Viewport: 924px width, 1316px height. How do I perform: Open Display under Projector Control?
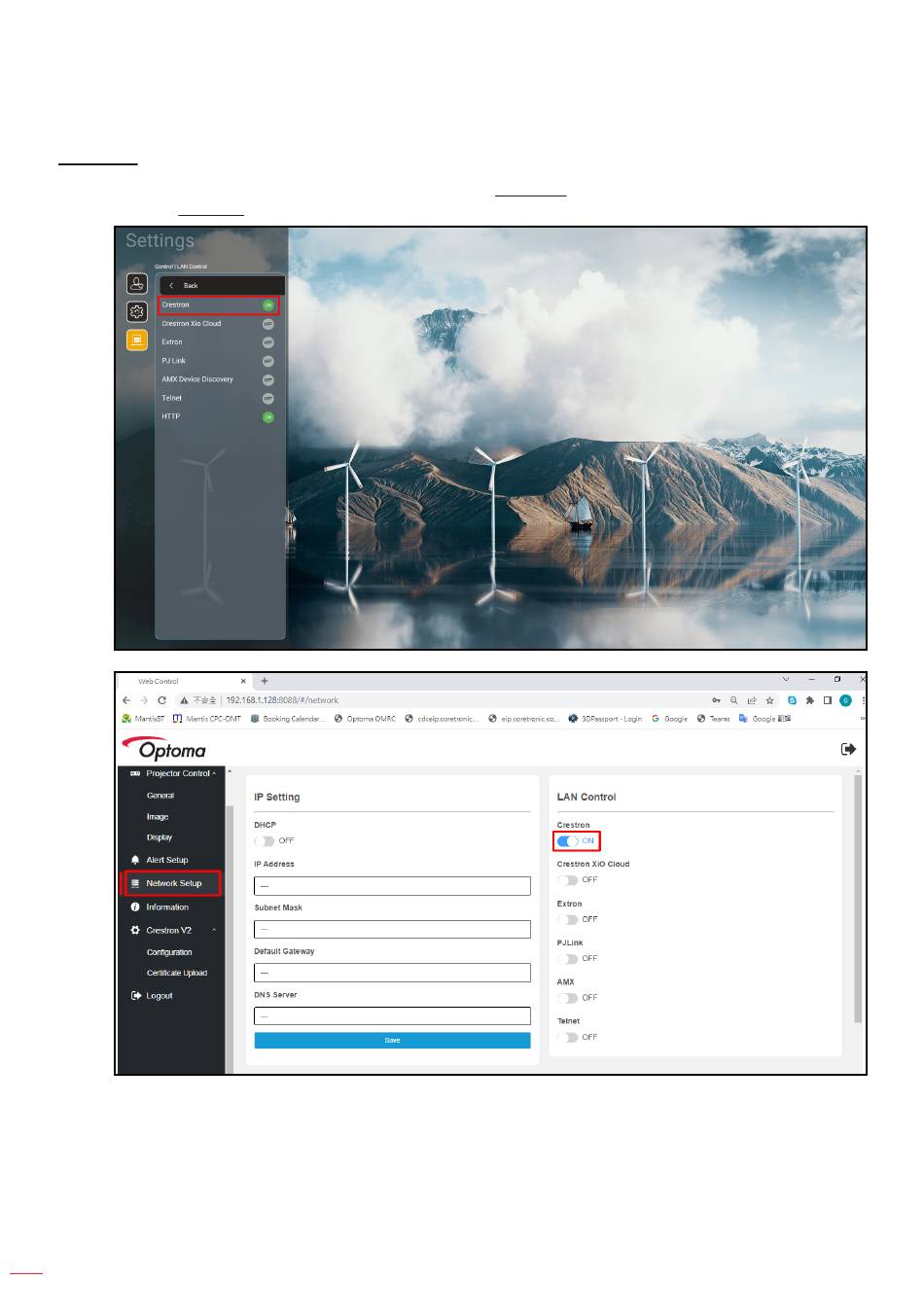[x=160, y=837]
